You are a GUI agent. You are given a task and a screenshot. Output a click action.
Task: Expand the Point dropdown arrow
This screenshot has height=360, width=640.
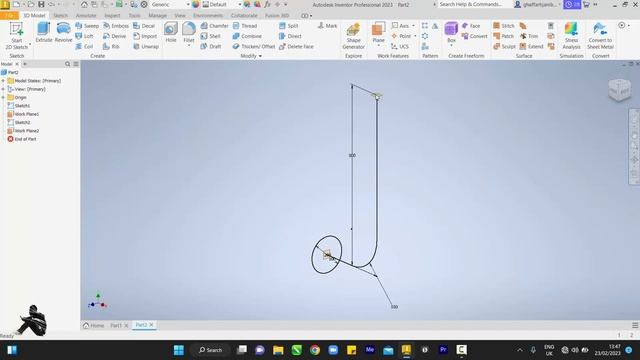click(x=415, y=36)
